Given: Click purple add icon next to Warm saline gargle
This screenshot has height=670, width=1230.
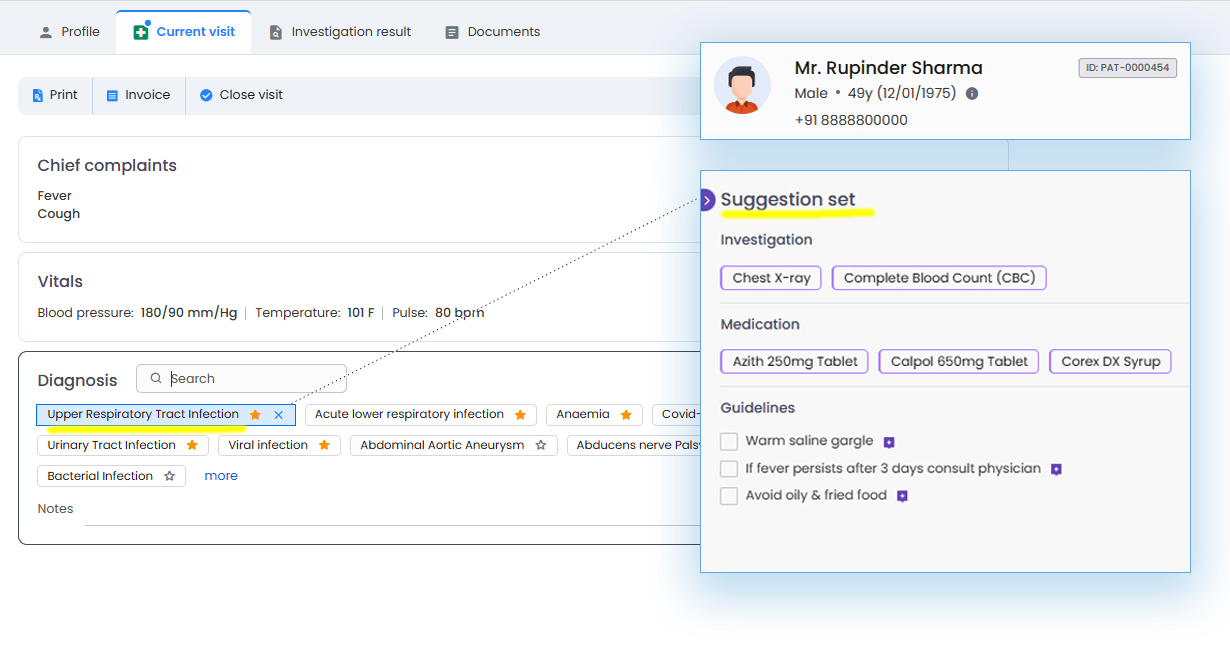Looking at the screenshot, I should click(x=888, y=442).
